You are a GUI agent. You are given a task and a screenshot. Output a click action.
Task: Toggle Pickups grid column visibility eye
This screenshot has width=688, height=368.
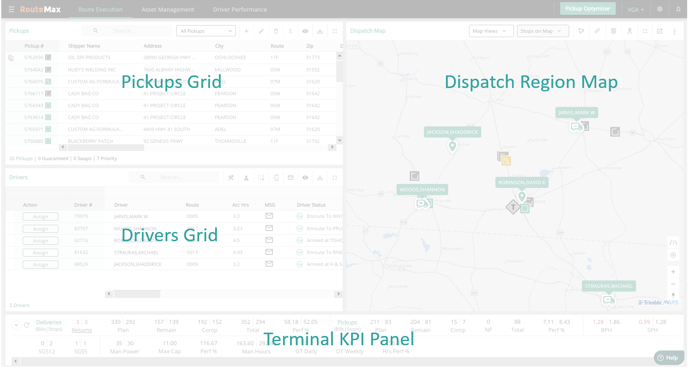click(305, 31)
